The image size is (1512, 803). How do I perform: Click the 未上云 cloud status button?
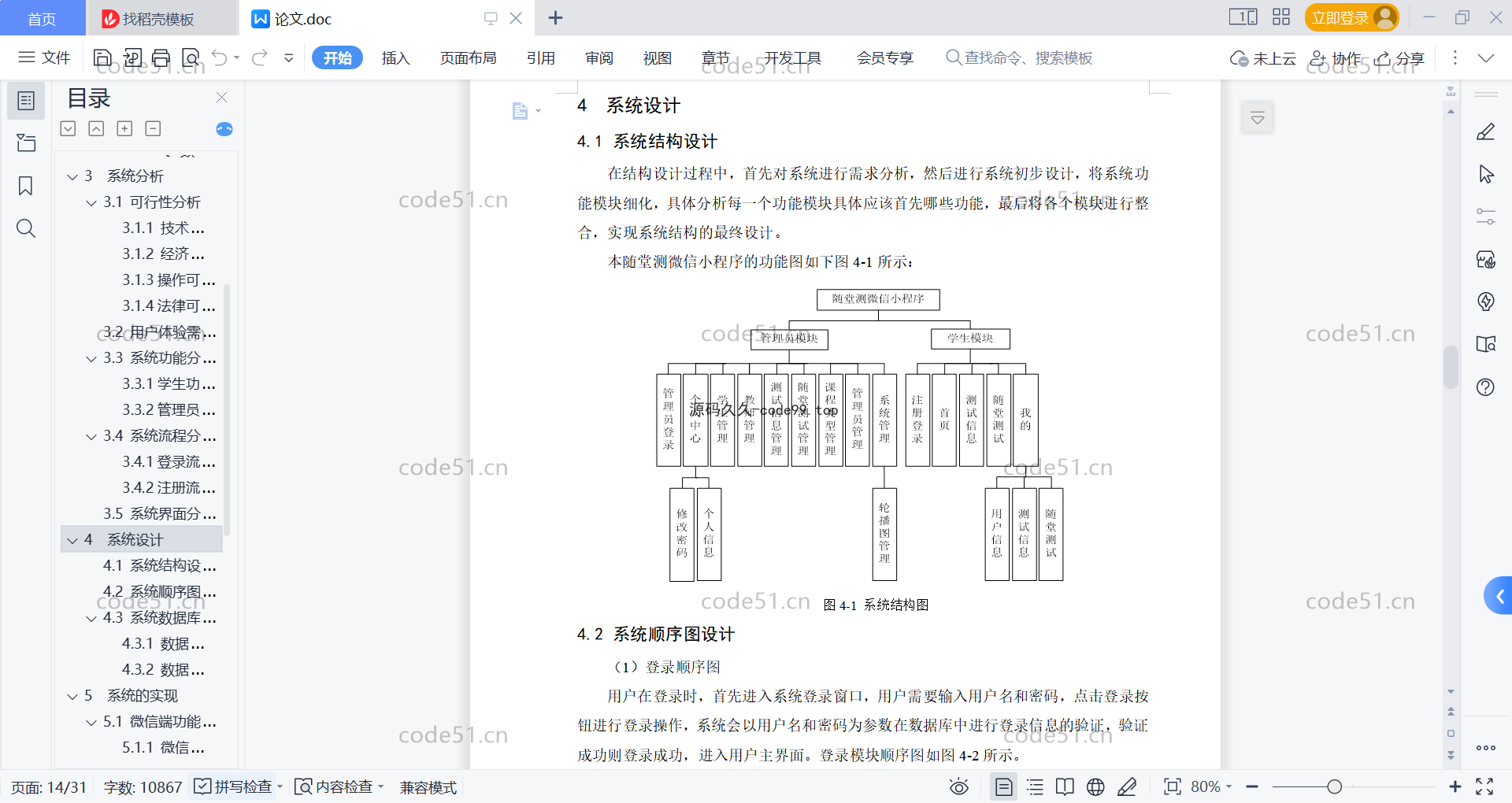coord(1263,58)
